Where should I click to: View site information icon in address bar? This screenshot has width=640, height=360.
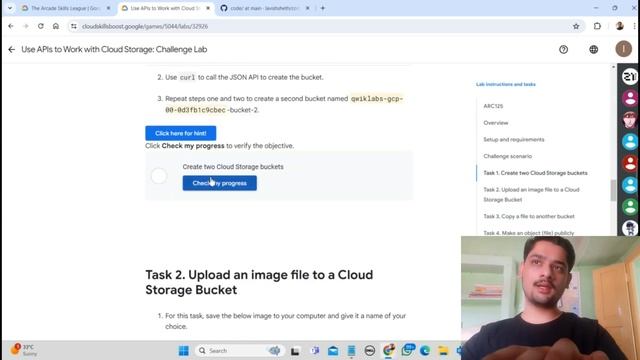73,26
